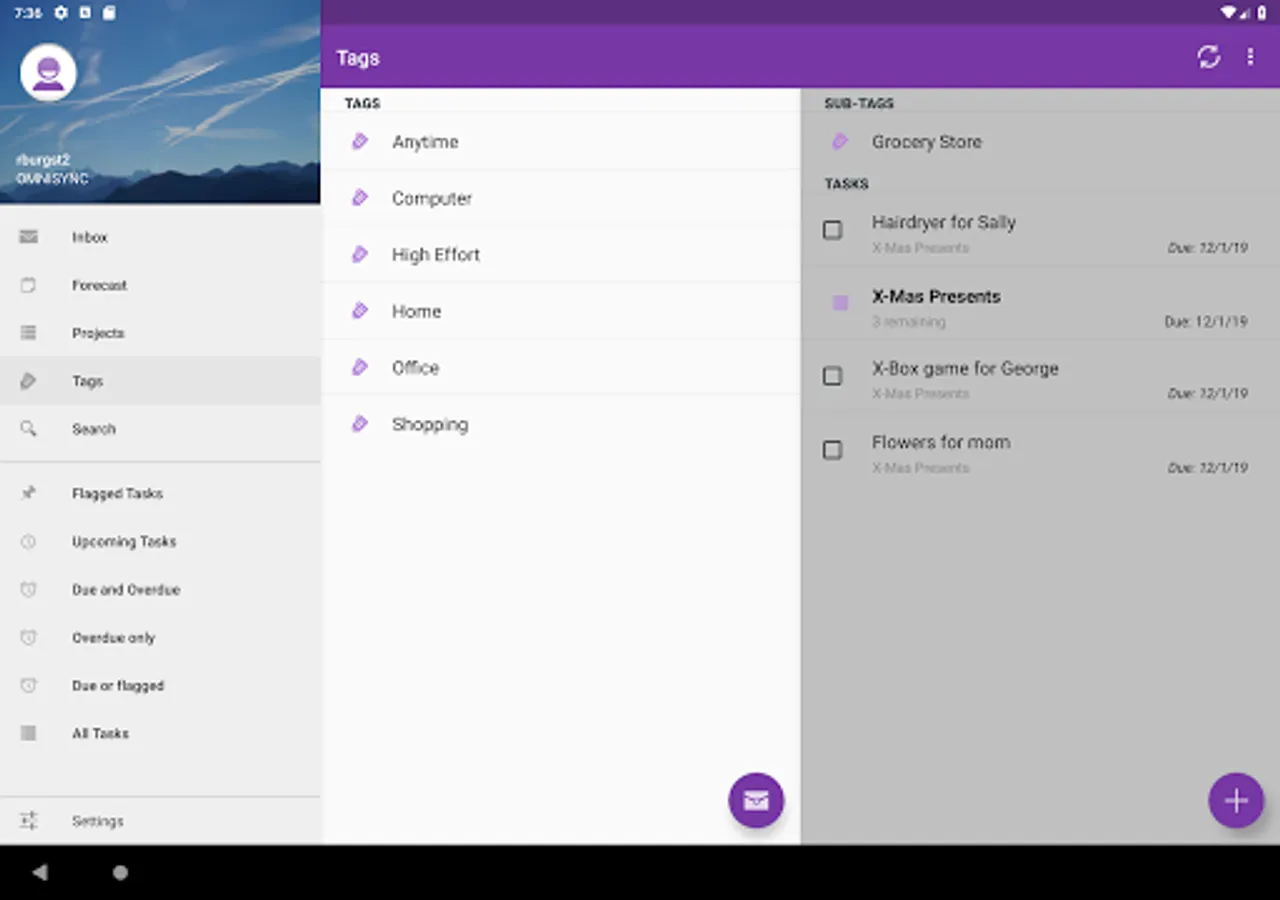Image resolution: width=1280 pixels, height=900 pixels.
Task: Check the X-Box game for George task
Action: 832,376
